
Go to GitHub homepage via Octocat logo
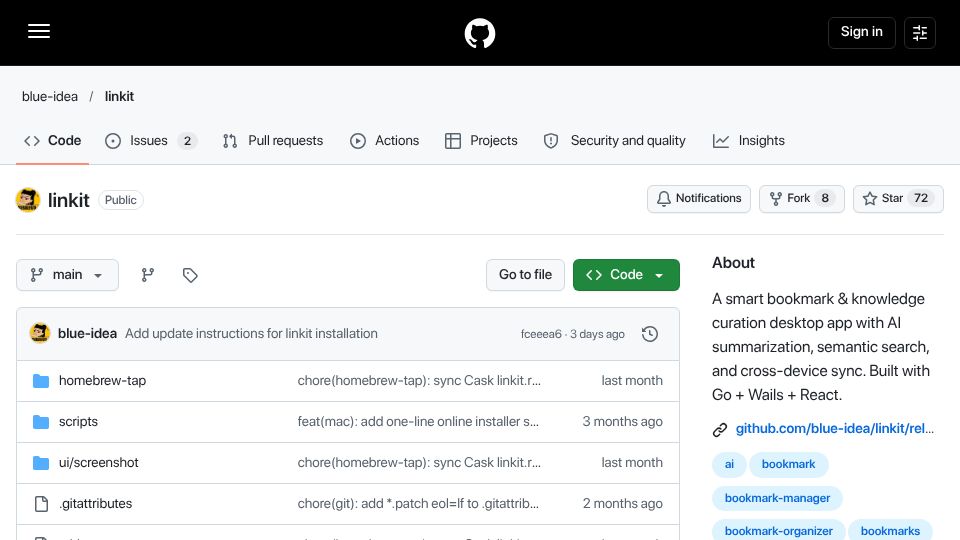pyautogui.click(x=479, y=33)
